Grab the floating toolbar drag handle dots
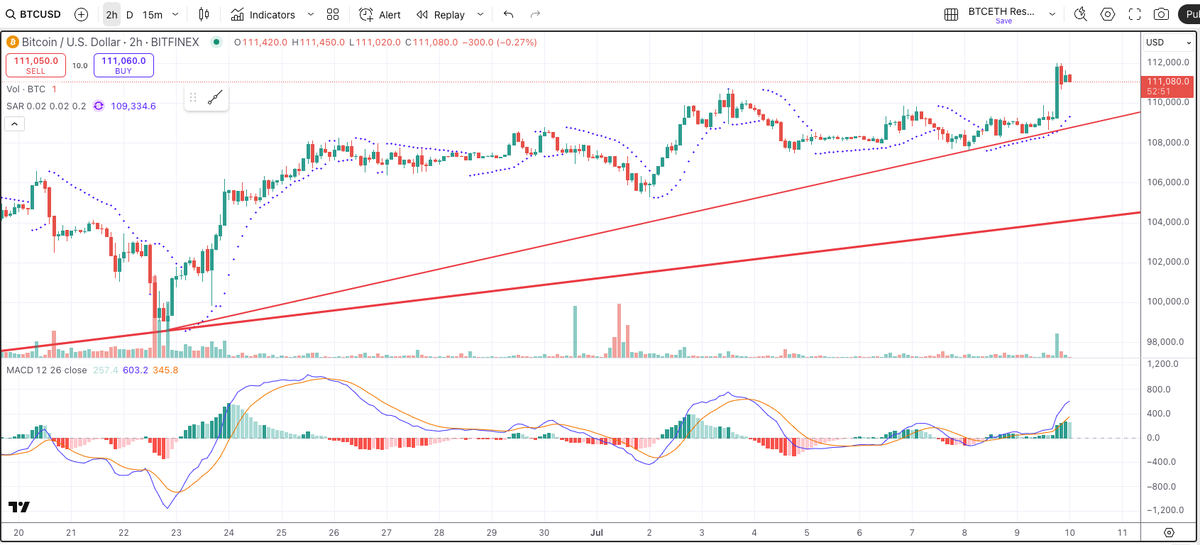Image resolution: width=1200 pixels, height=545 pixels. (x=193, y=98)
